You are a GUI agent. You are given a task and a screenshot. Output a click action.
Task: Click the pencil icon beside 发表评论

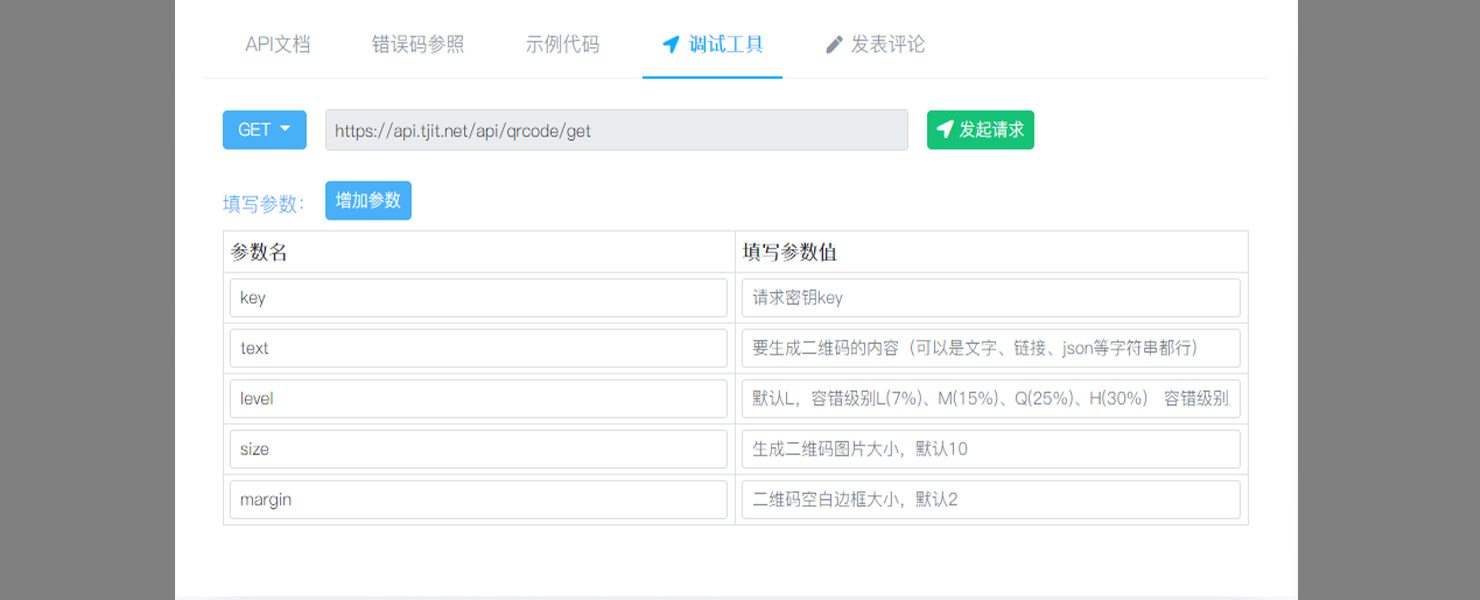pos(834,45)
